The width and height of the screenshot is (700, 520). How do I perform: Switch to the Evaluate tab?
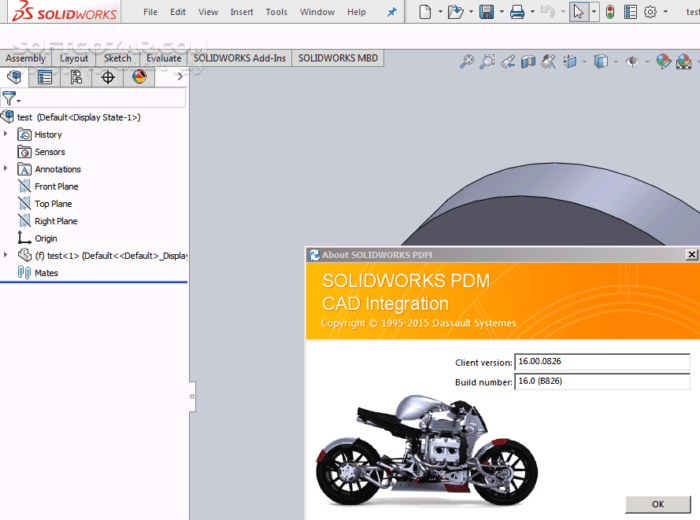pyautogui.click(x=163, y=58)
